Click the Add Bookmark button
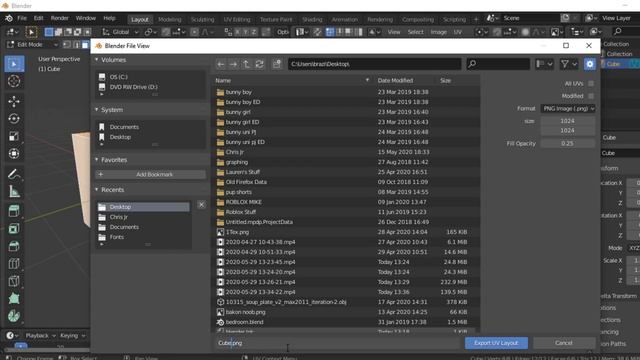640x360 pixels. [x=150, y=174]
